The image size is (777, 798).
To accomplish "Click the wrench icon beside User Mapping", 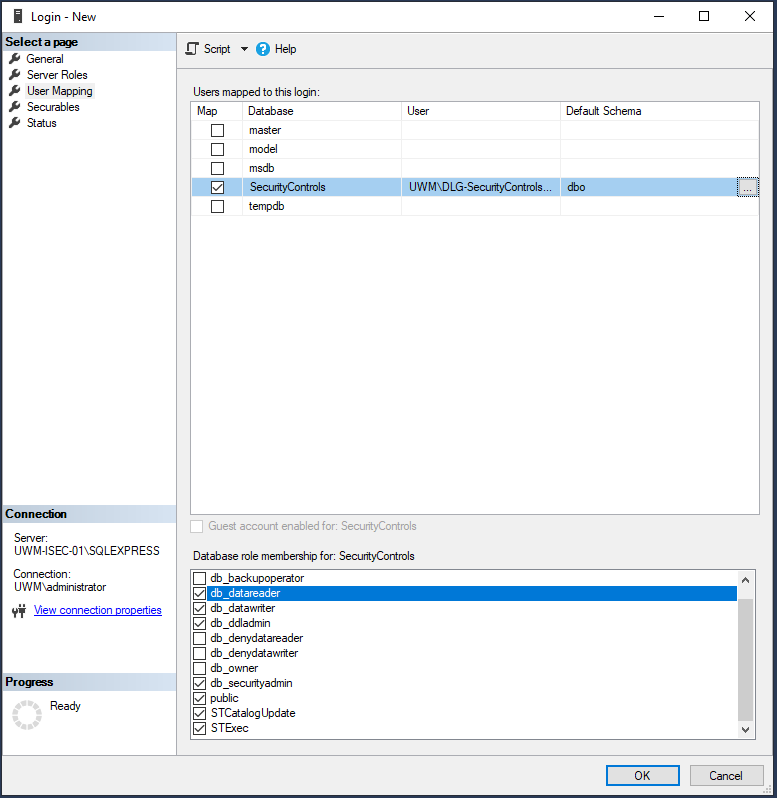I will pyautogui.click(x=15, y=91).
